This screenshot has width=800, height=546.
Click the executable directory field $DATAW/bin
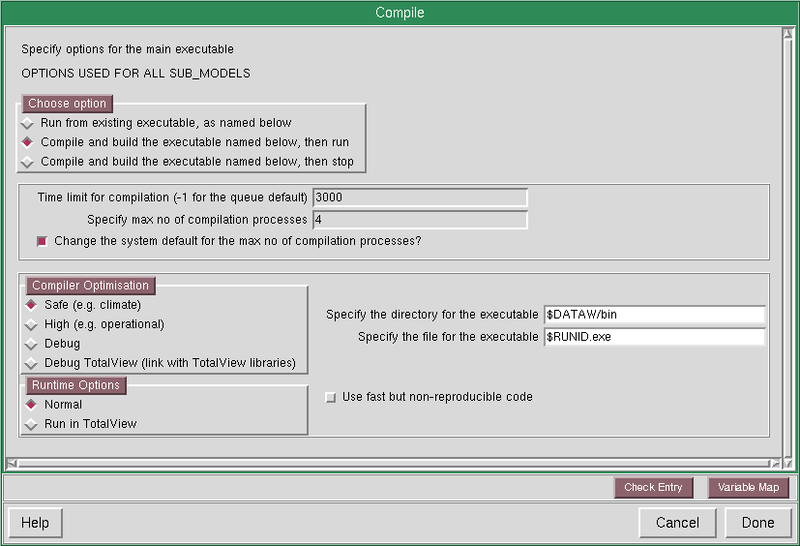655,315
